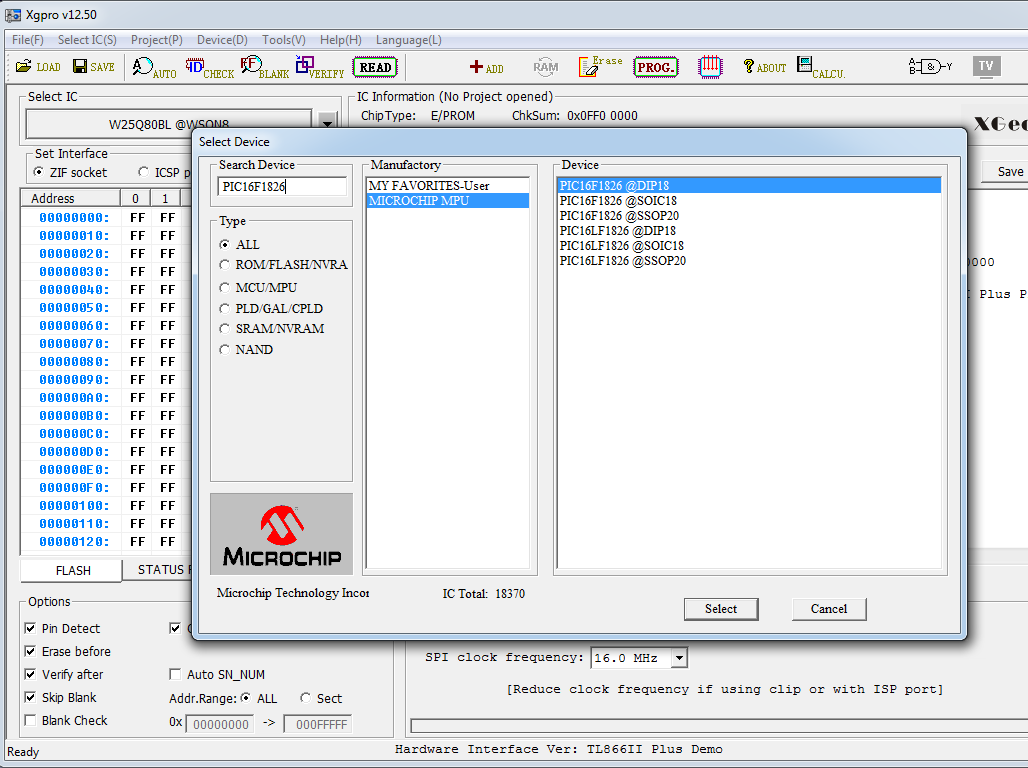
Task: Open the CALCU. calculator tool
Action: coord(821,68)
